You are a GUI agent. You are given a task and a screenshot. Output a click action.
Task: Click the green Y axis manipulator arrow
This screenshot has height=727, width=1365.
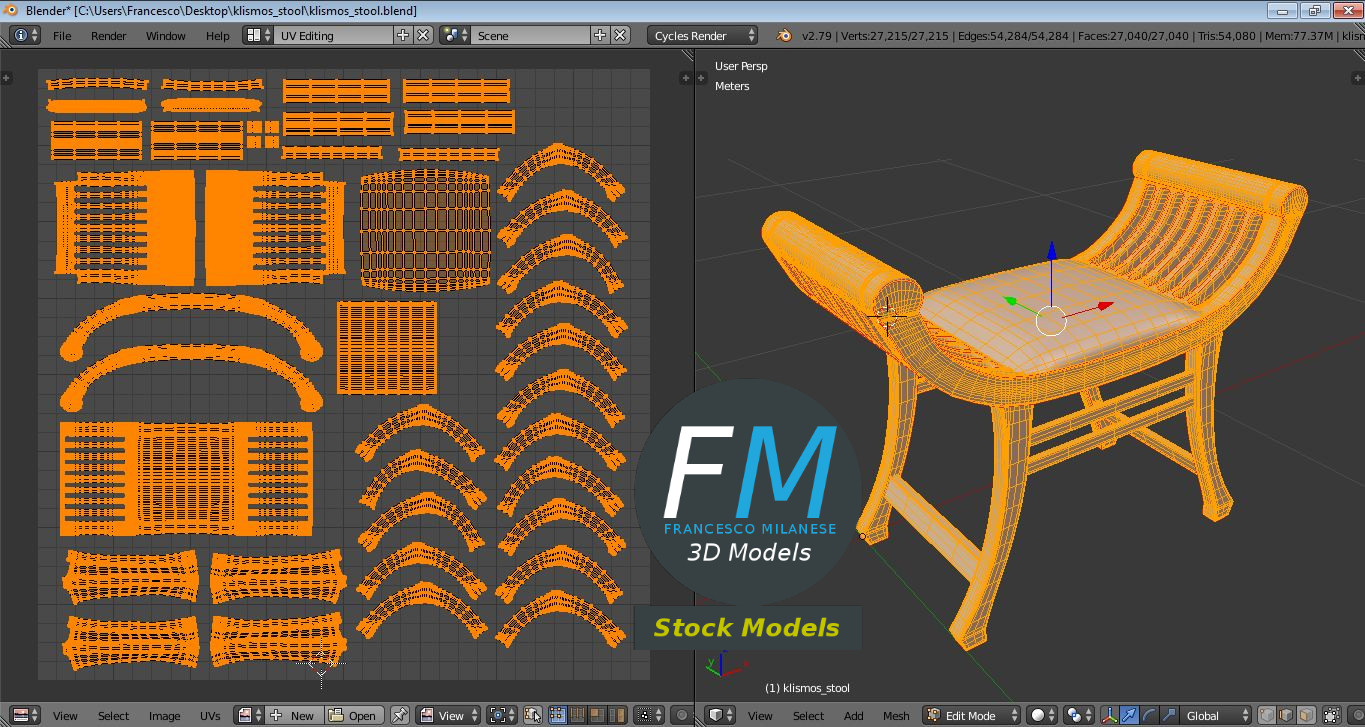[x=1012, y=300]
